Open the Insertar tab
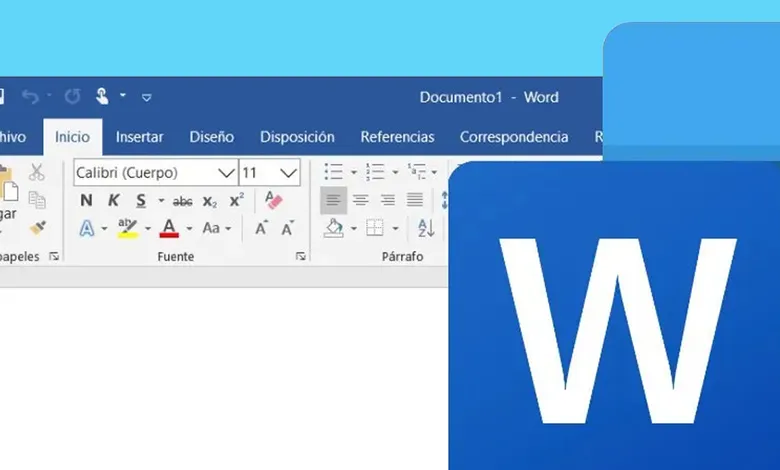This screenshot has width=780, height=470. pyautogui.click(x=139, y=137)
